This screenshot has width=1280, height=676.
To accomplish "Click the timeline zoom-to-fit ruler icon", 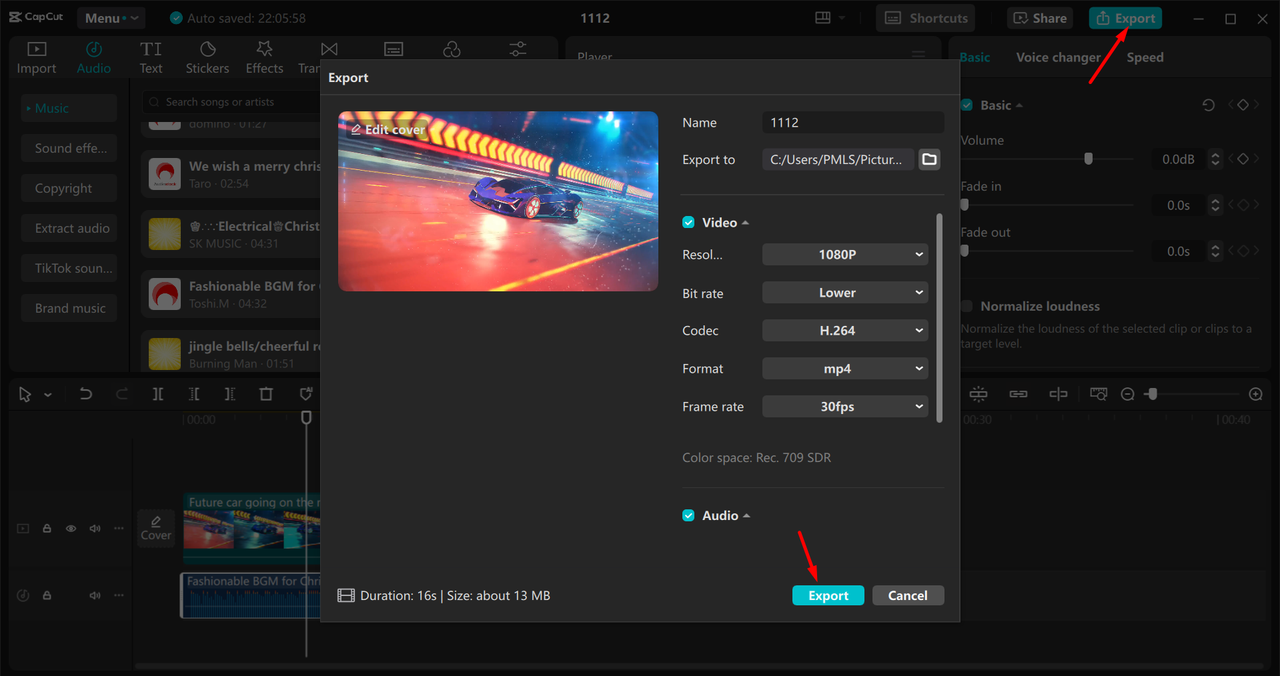I will point(1099,394).
